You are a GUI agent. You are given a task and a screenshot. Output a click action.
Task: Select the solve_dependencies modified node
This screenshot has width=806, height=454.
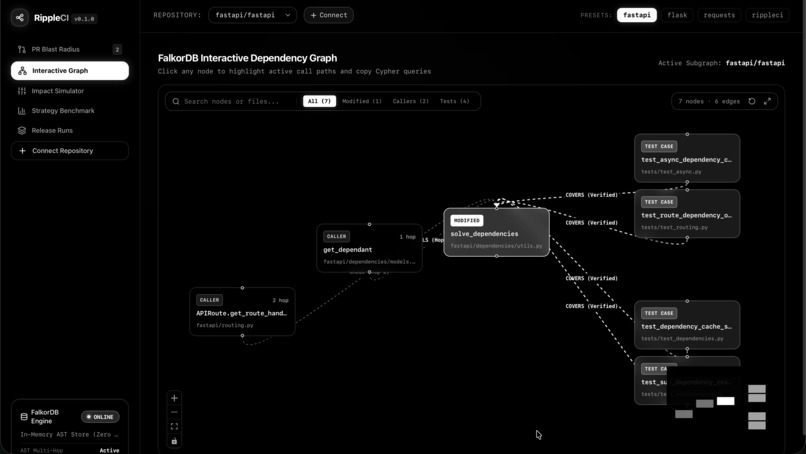click(497, 232)
